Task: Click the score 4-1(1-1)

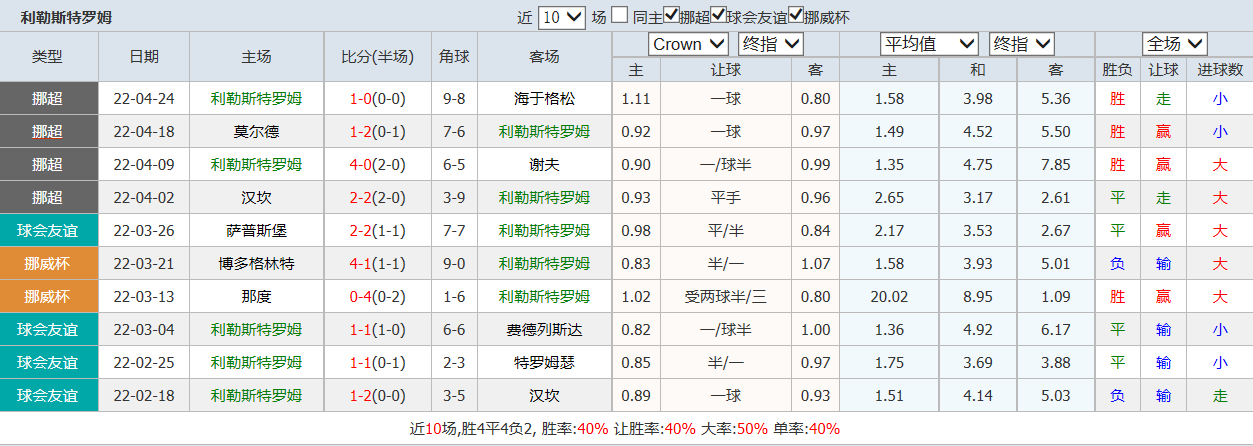Action: pos(377,263)
